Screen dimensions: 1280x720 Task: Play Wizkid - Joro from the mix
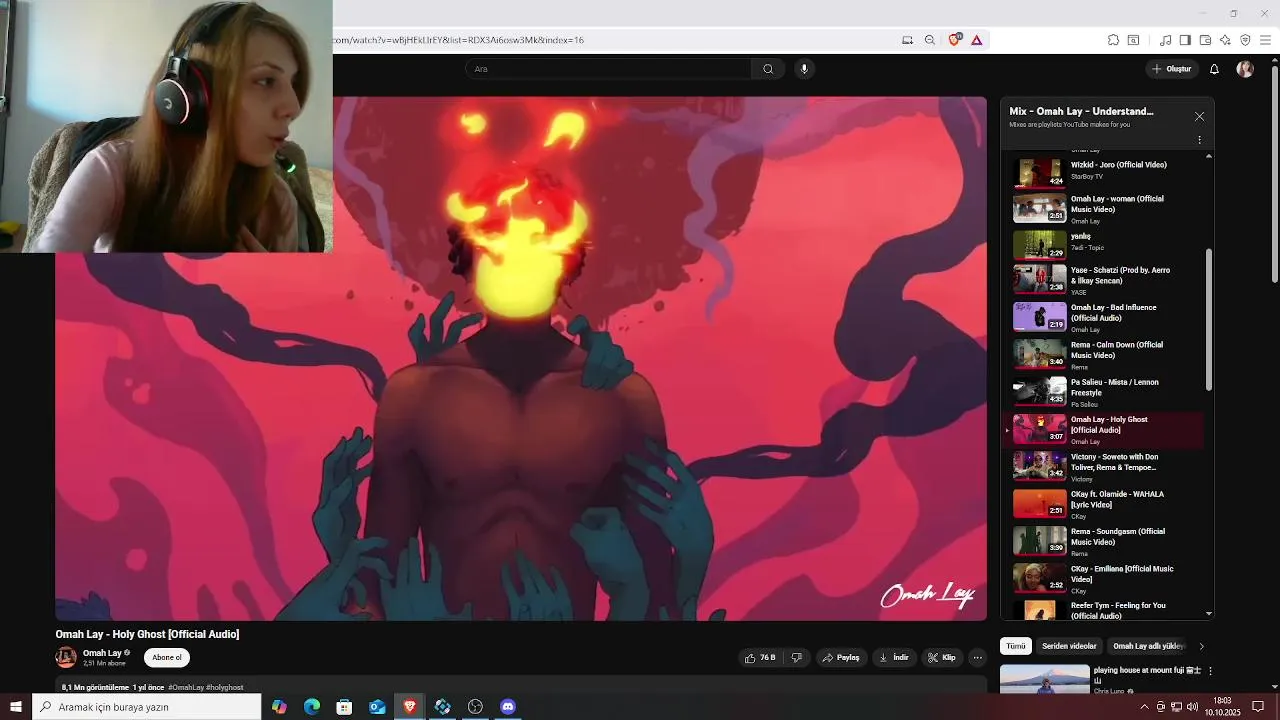click(1106, 171)
